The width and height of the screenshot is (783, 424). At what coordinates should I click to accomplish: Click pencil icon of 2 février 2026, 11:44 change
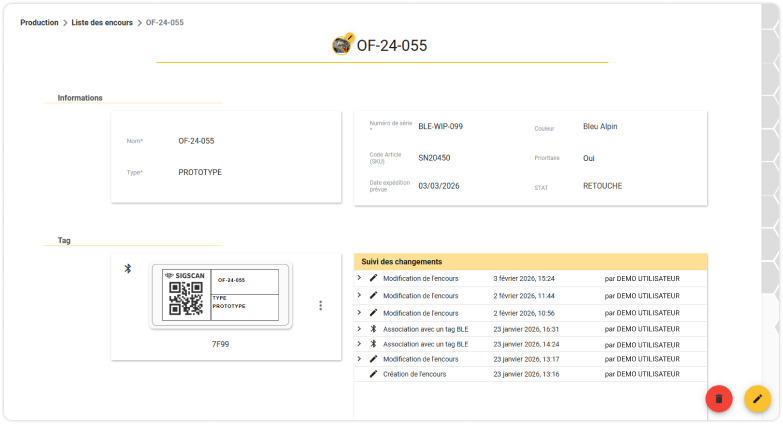click(373, 296)
